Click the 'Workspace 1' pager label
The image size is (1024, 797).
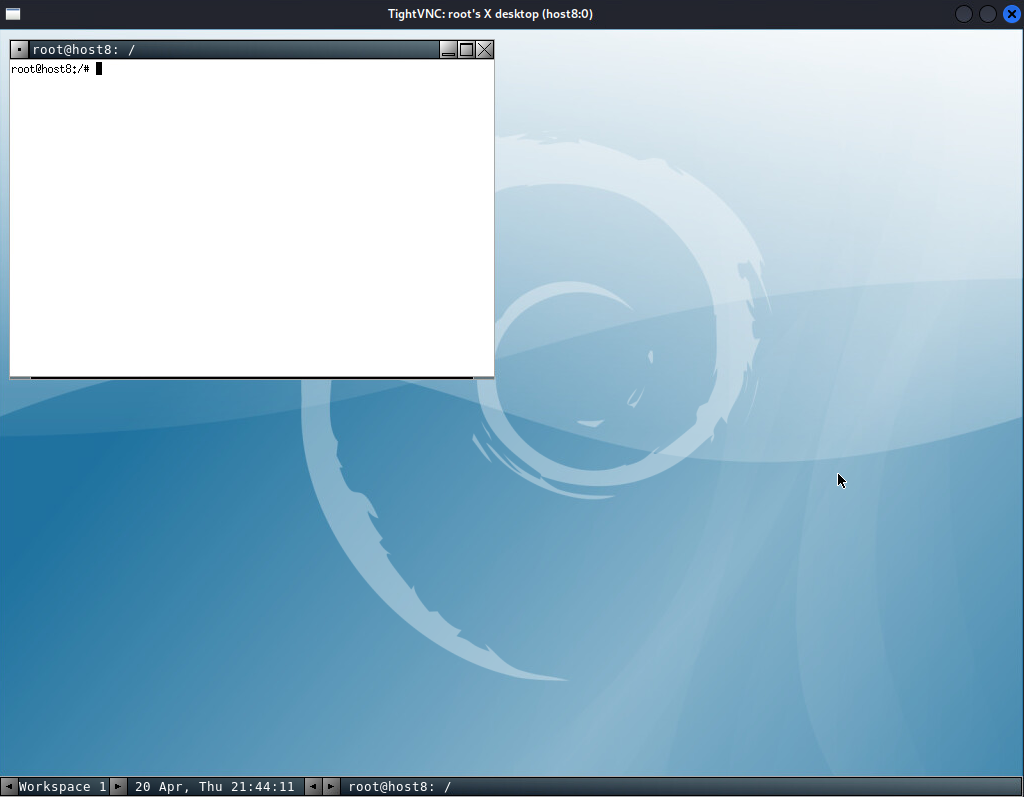pos(62,786)
